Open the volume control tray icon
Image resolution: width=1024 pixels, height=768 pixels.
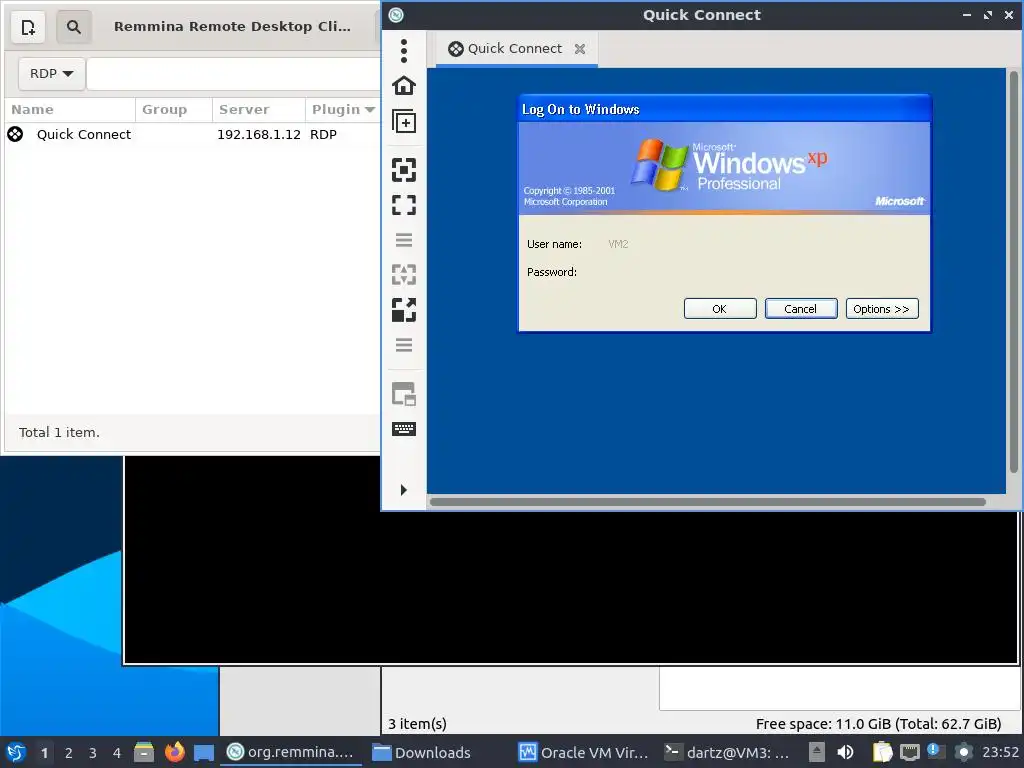tap(845, 752)
